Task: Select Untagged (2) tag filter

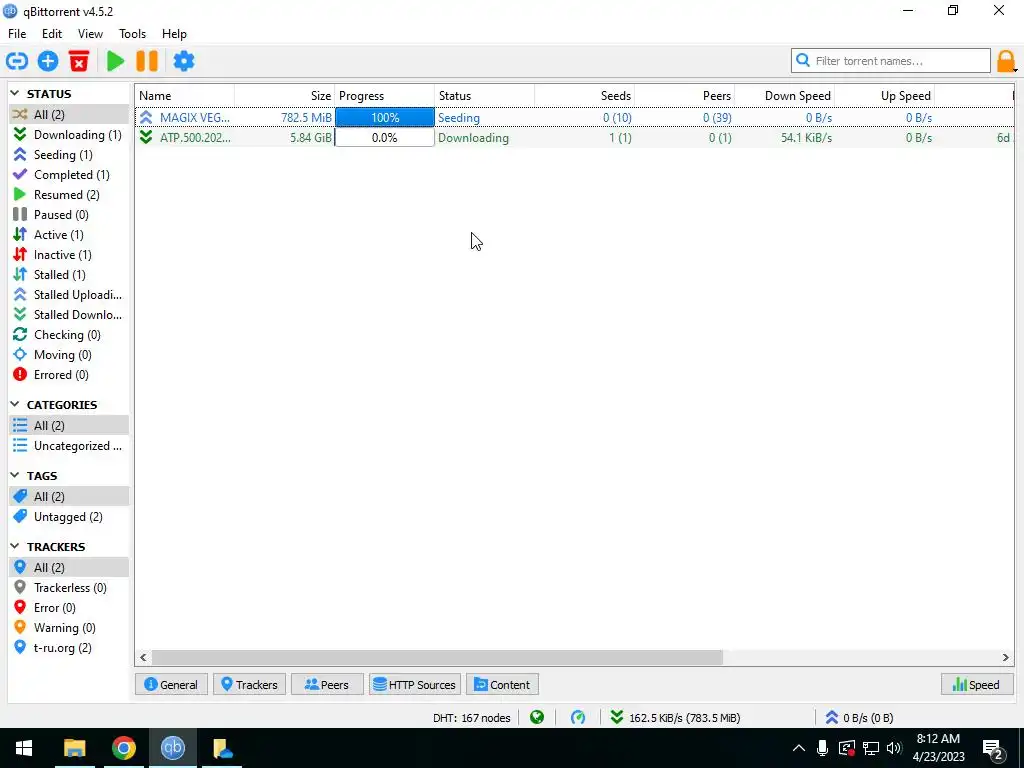Action: (x=69, y=517)
